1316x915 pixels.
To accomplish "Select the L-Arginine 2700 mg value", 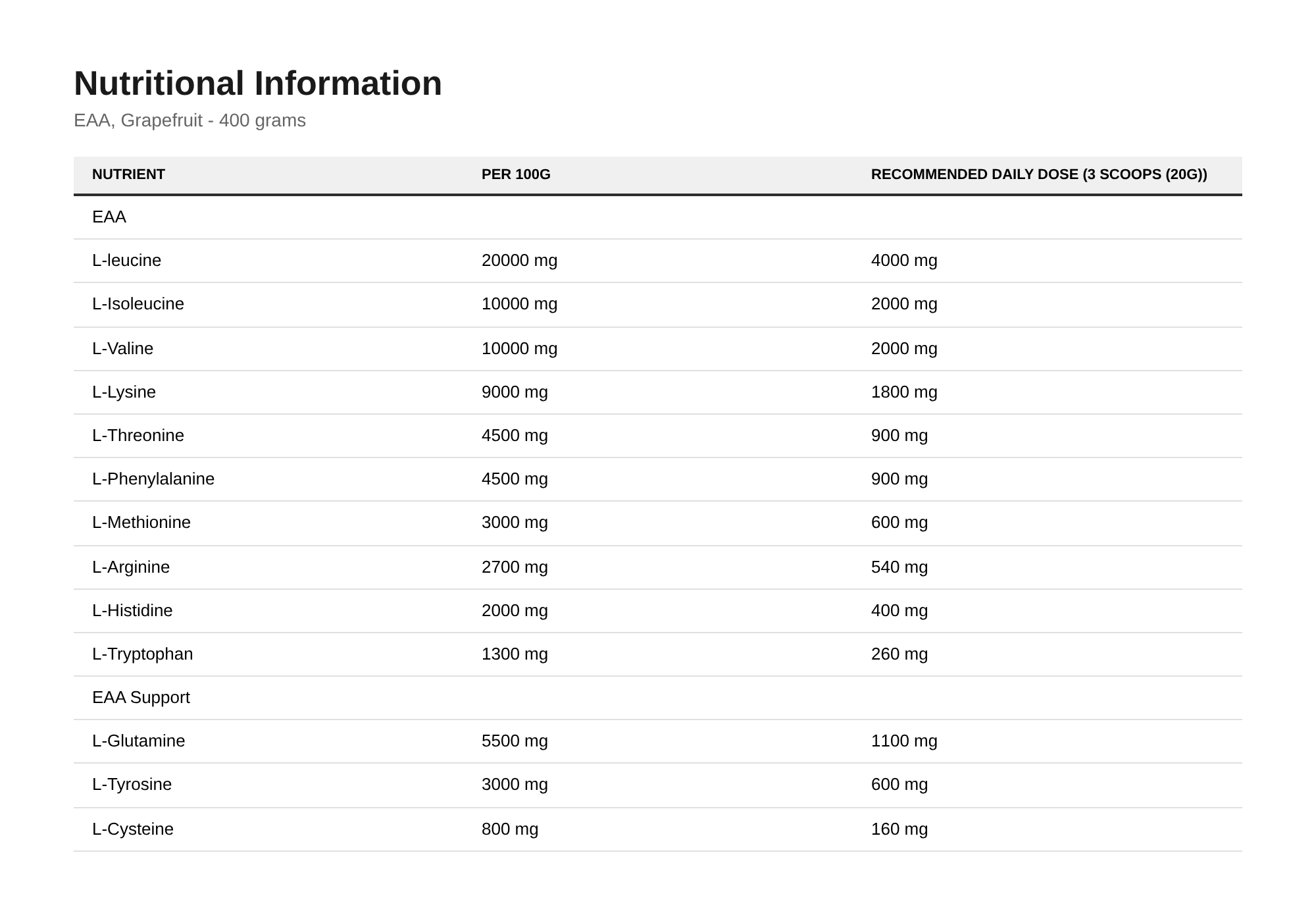I will (x=515, y=567).
